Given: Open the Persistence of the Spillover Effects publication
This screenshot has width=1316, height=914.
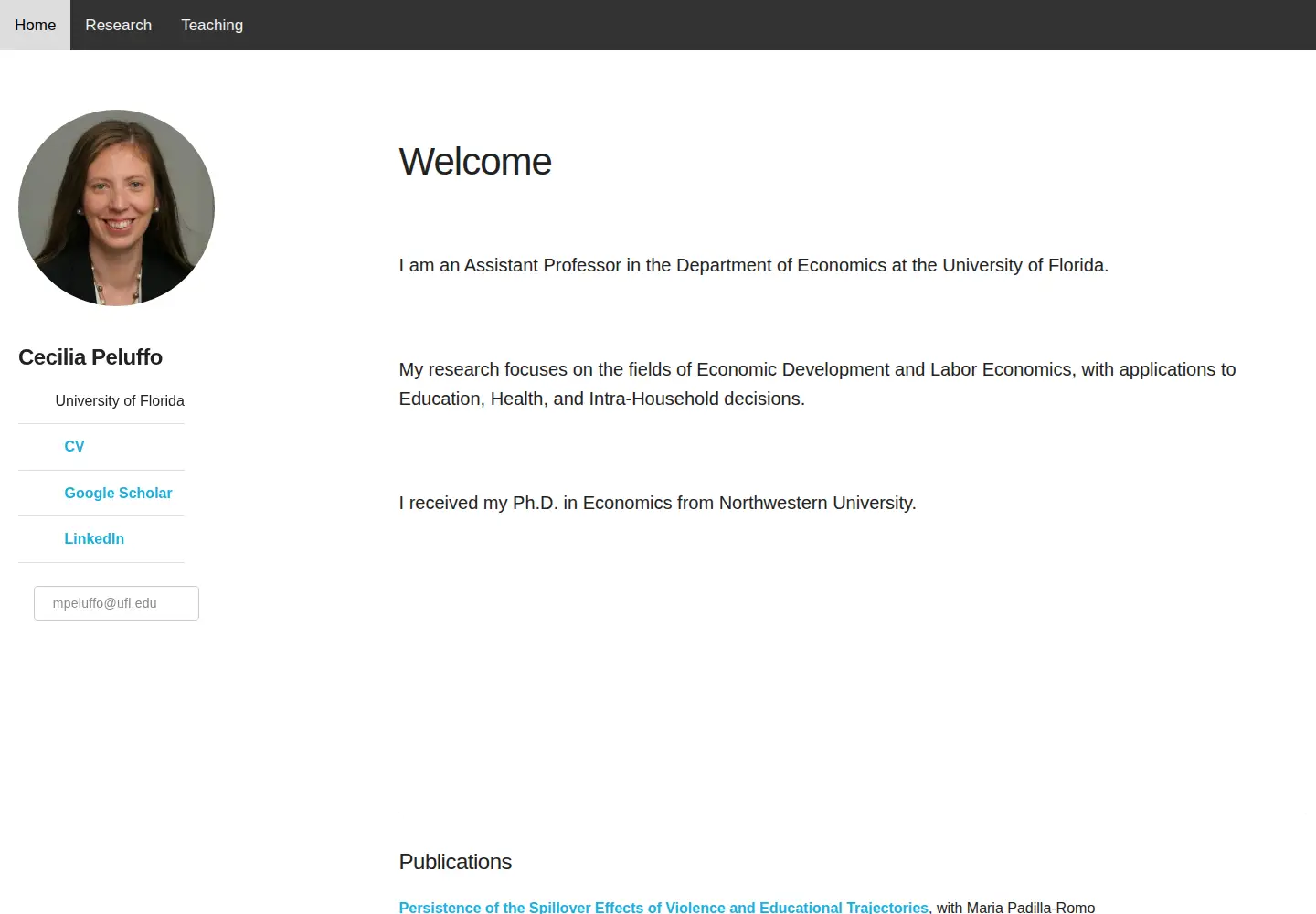Looking at the screenshot, I should tap(663, 907).
